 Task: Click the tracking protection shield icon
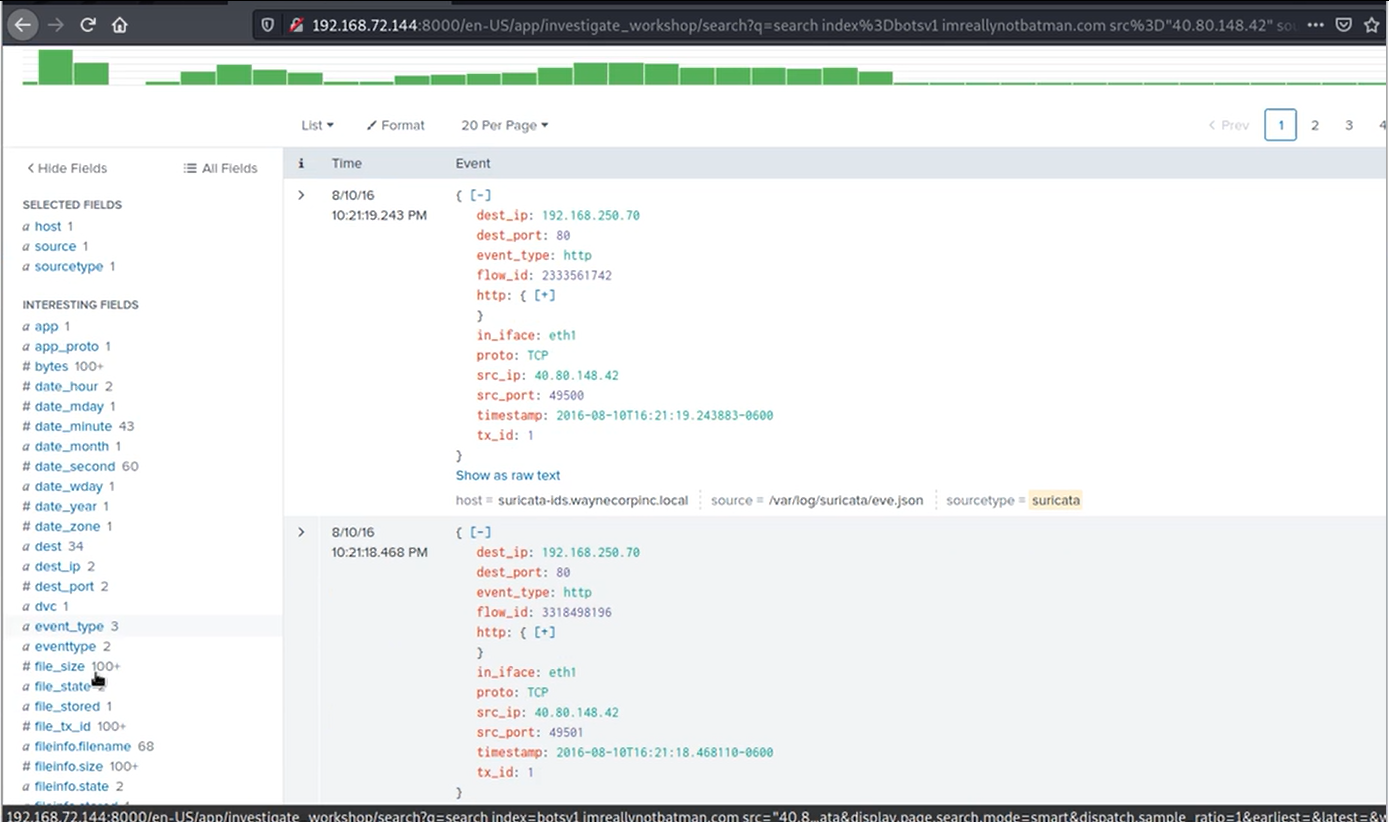268,24
